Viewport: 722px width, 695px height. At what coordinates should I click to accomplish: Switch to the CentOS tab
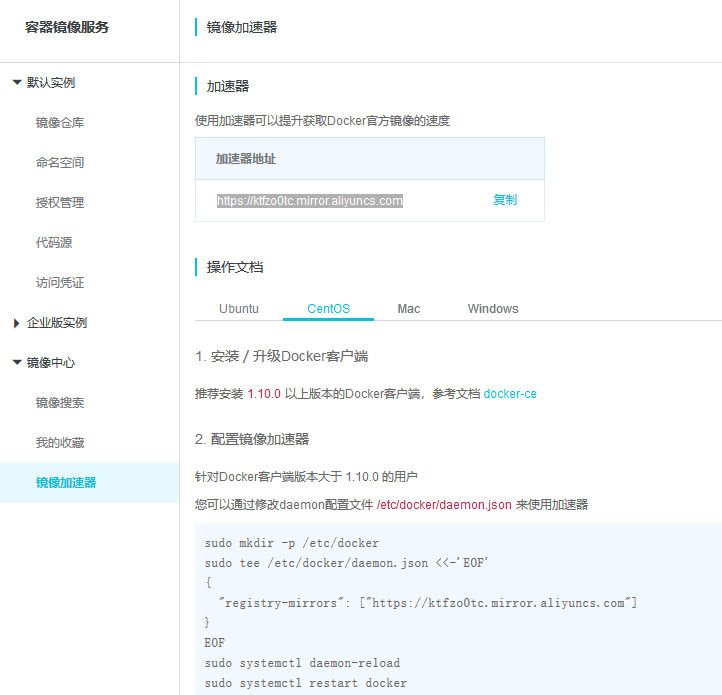tap(328, 309)
